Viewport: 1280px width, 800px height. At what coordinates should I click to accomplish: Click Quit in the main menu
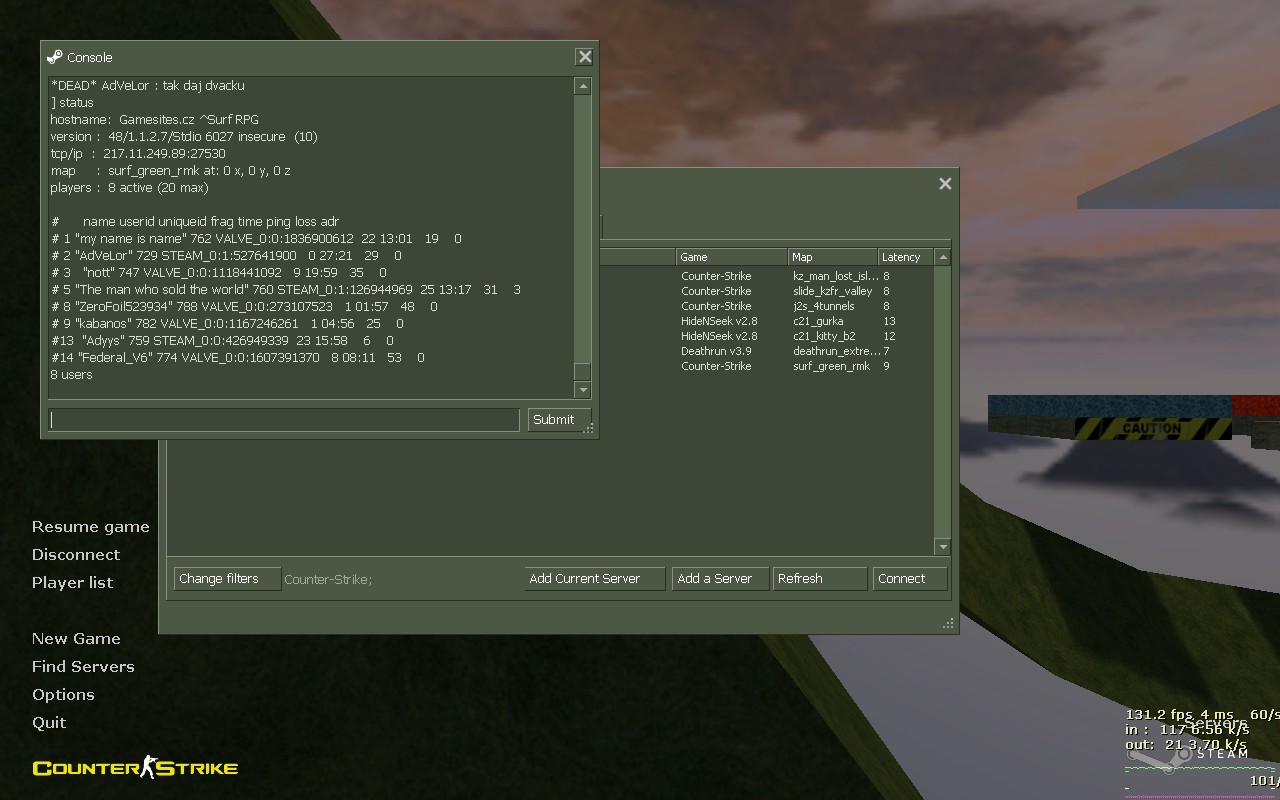(x=49, y=723)
